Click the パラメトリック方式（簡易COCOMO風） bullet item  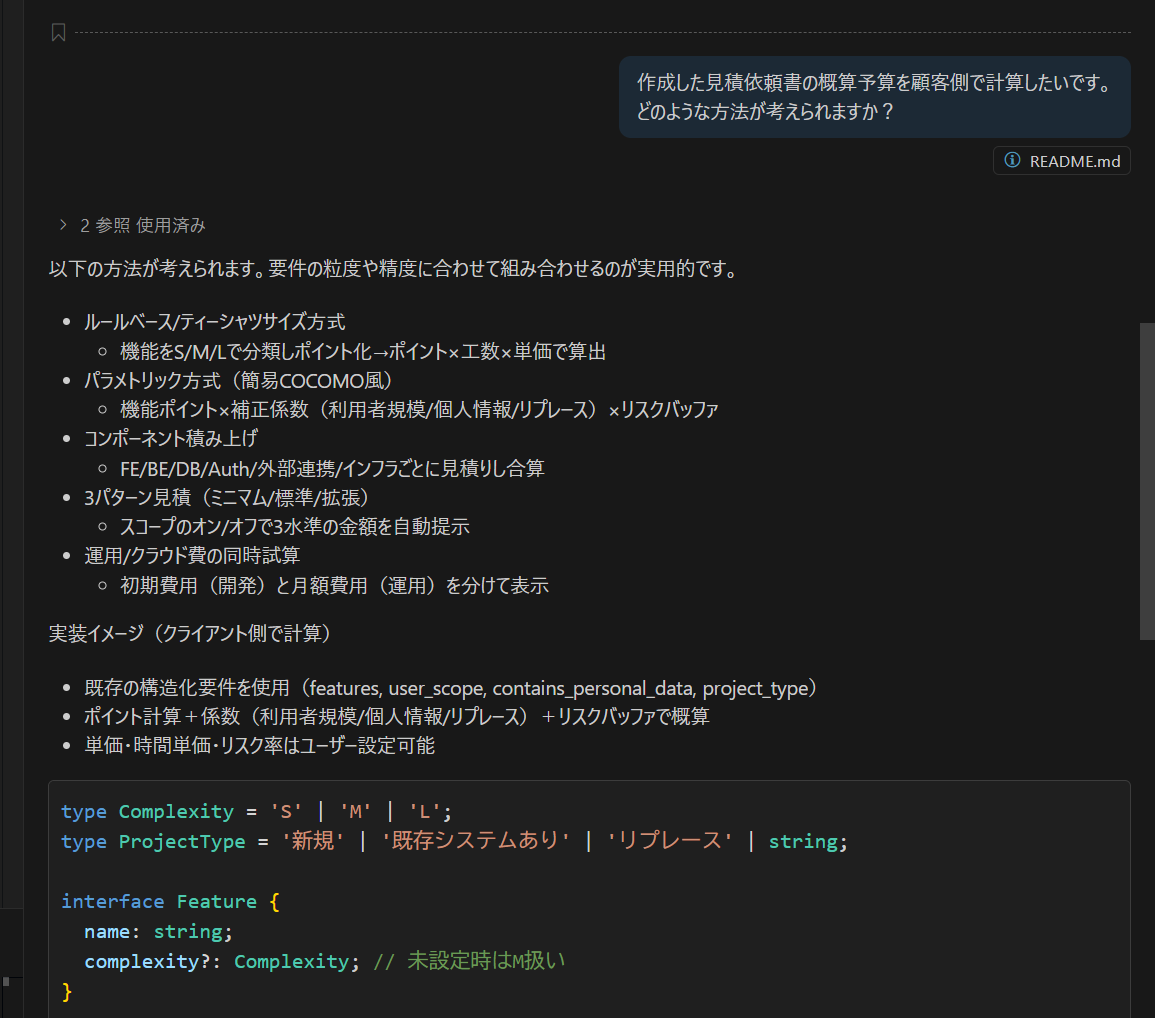[x=239, y=380]
